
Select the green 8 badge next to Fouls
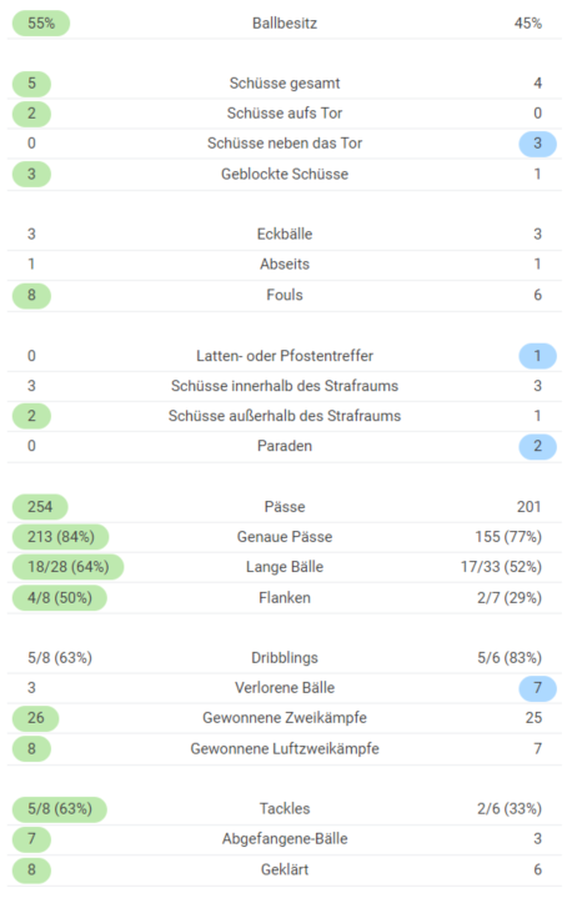[x=32, y=296]
